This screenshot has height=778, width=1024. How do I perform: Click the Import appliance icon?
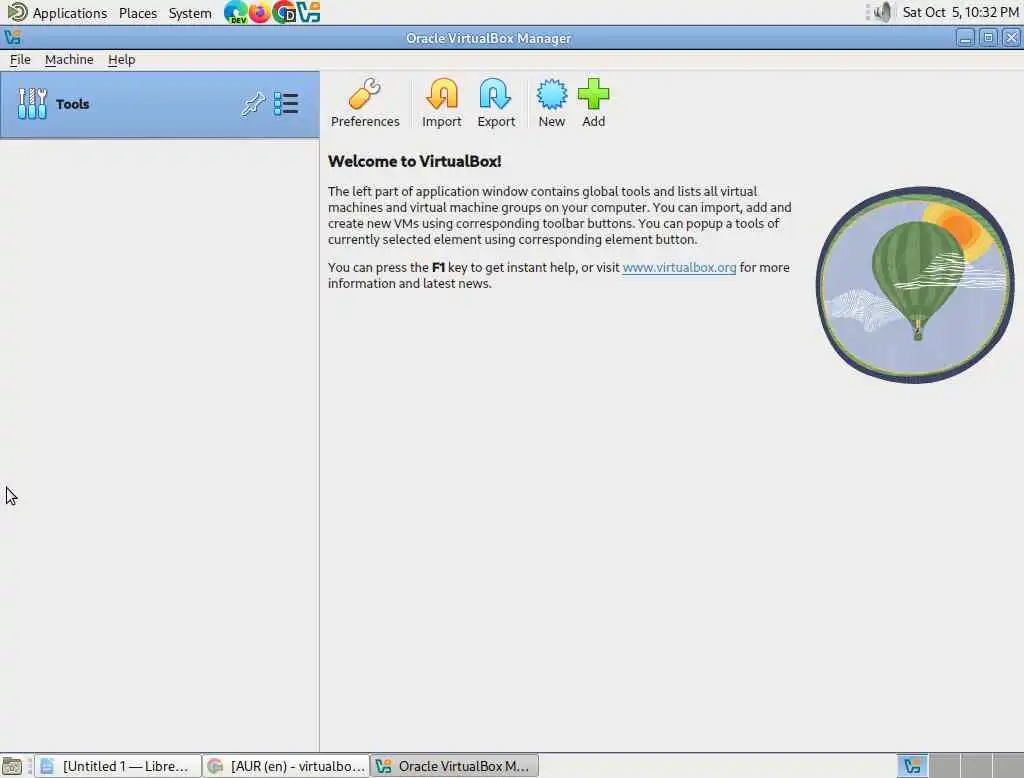coord(441,103)
